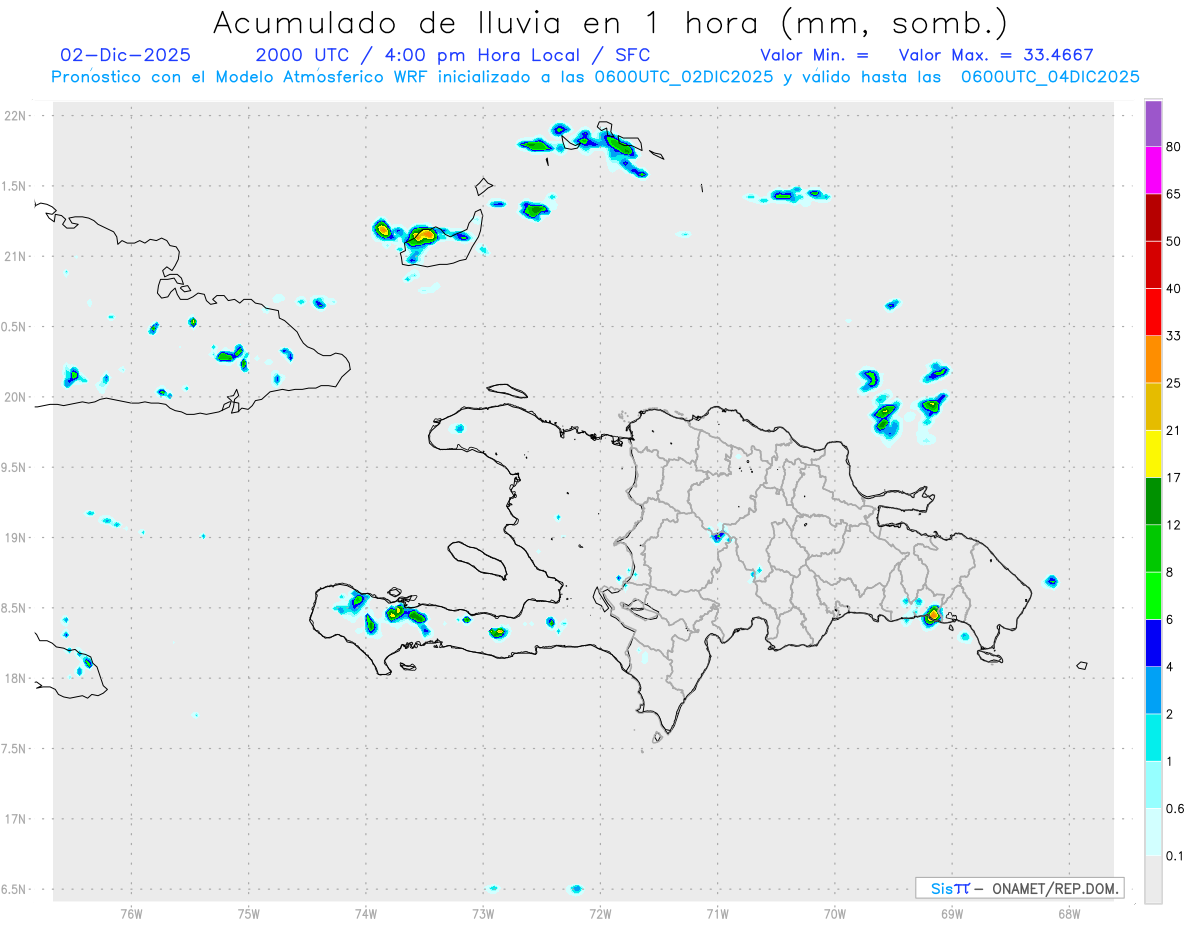The image size is (1200, 927).
Task: Select the dark red swatch between 50 and 65
Action: point(1153,217)
